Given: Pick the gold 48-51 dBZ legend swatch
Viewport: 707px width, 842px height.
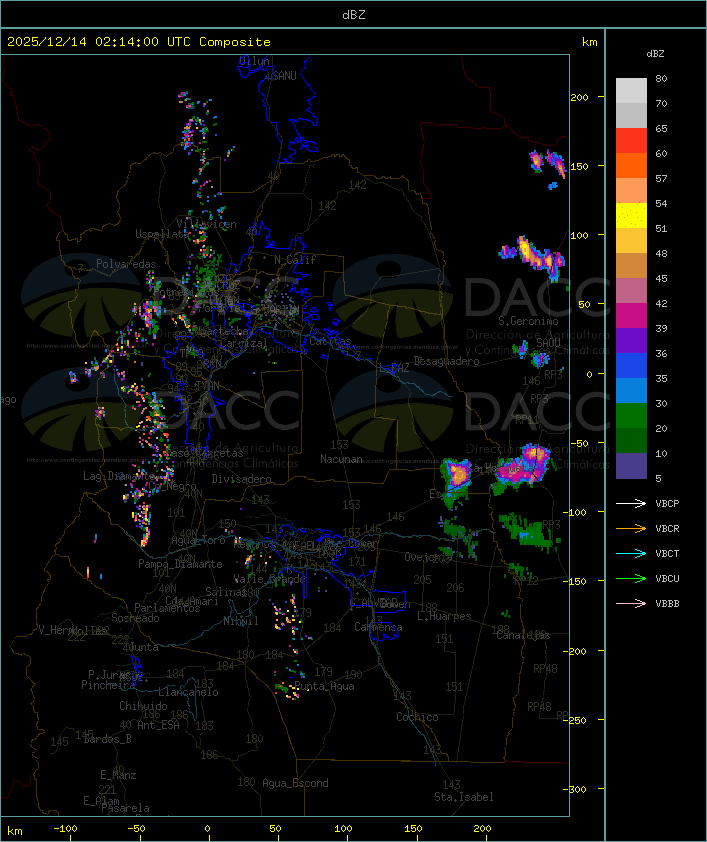Looking at the screenshot, I should click(631, 241).
